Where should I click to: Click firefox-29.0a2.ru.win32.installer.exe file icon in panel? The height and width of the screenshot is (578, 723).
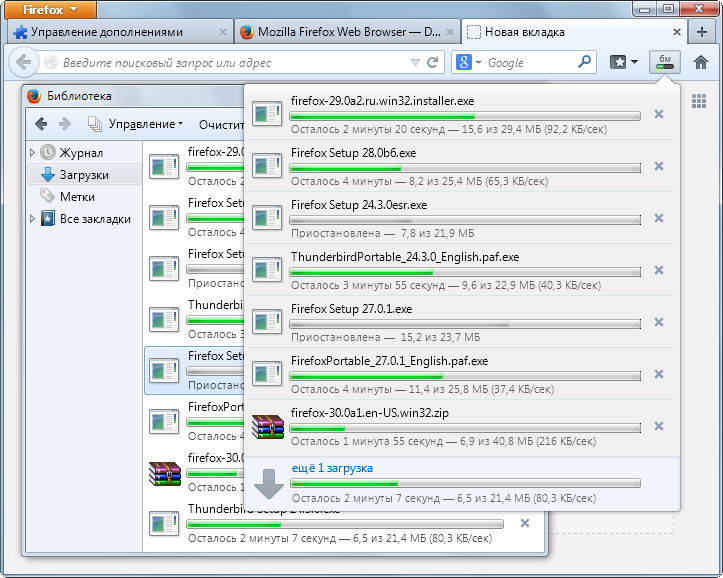[267, 113]
